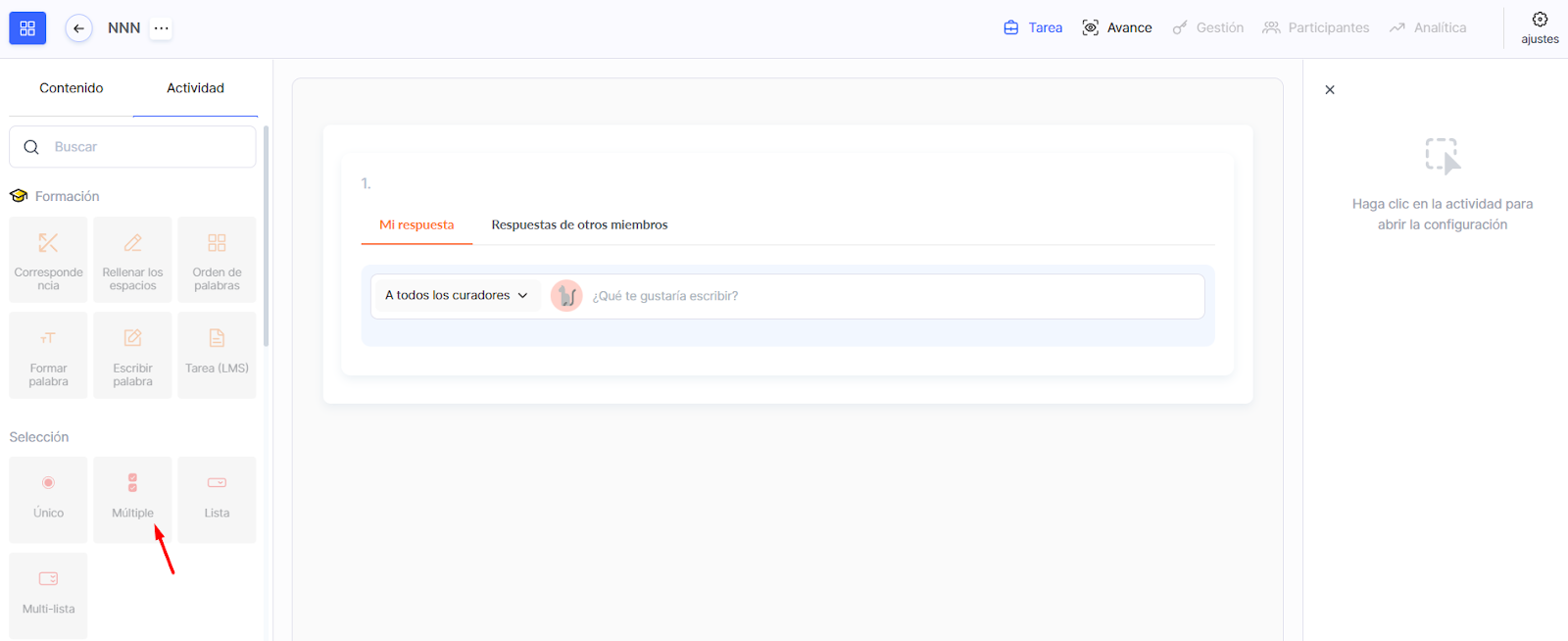
Task: Select the Formar palabra activity
Action: pos(48,355)
